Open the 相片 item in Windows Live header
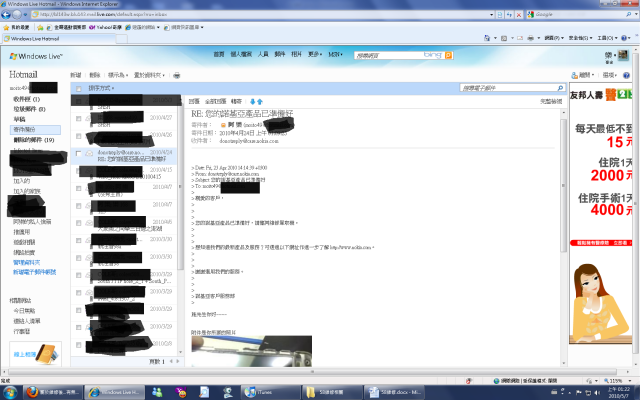Screen dimensions: 640x400 tap(296, 54)
